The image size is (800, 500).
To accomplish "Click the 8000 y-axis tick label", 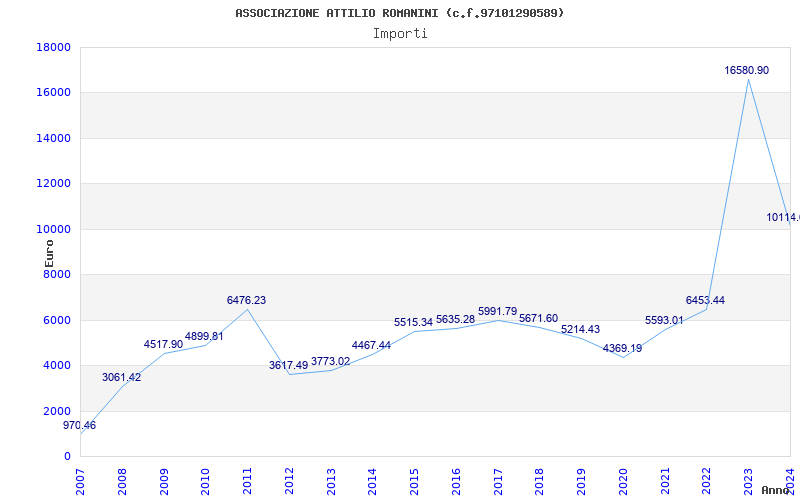I will [x=57, y=274].
